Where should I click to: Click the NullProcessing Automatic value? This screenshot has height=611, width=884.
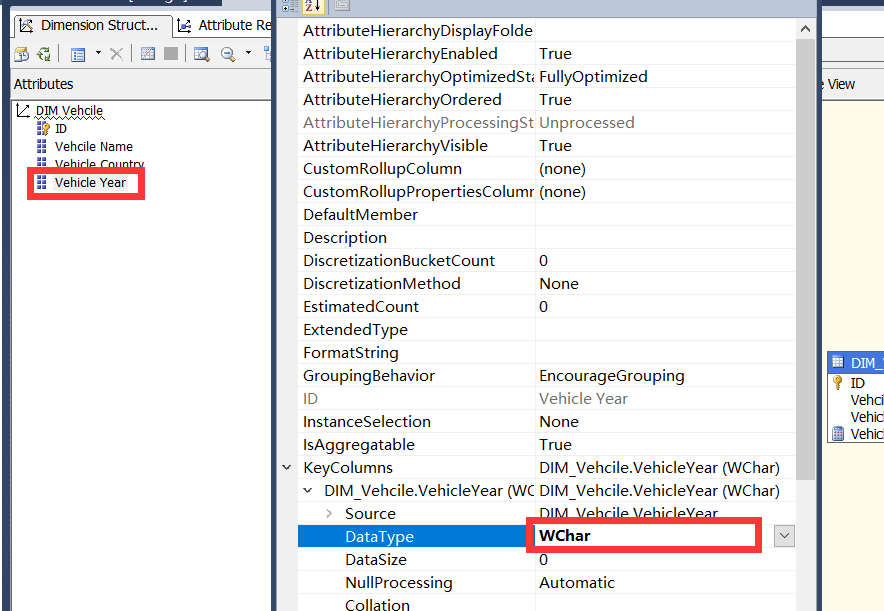[x=577, y=583]
